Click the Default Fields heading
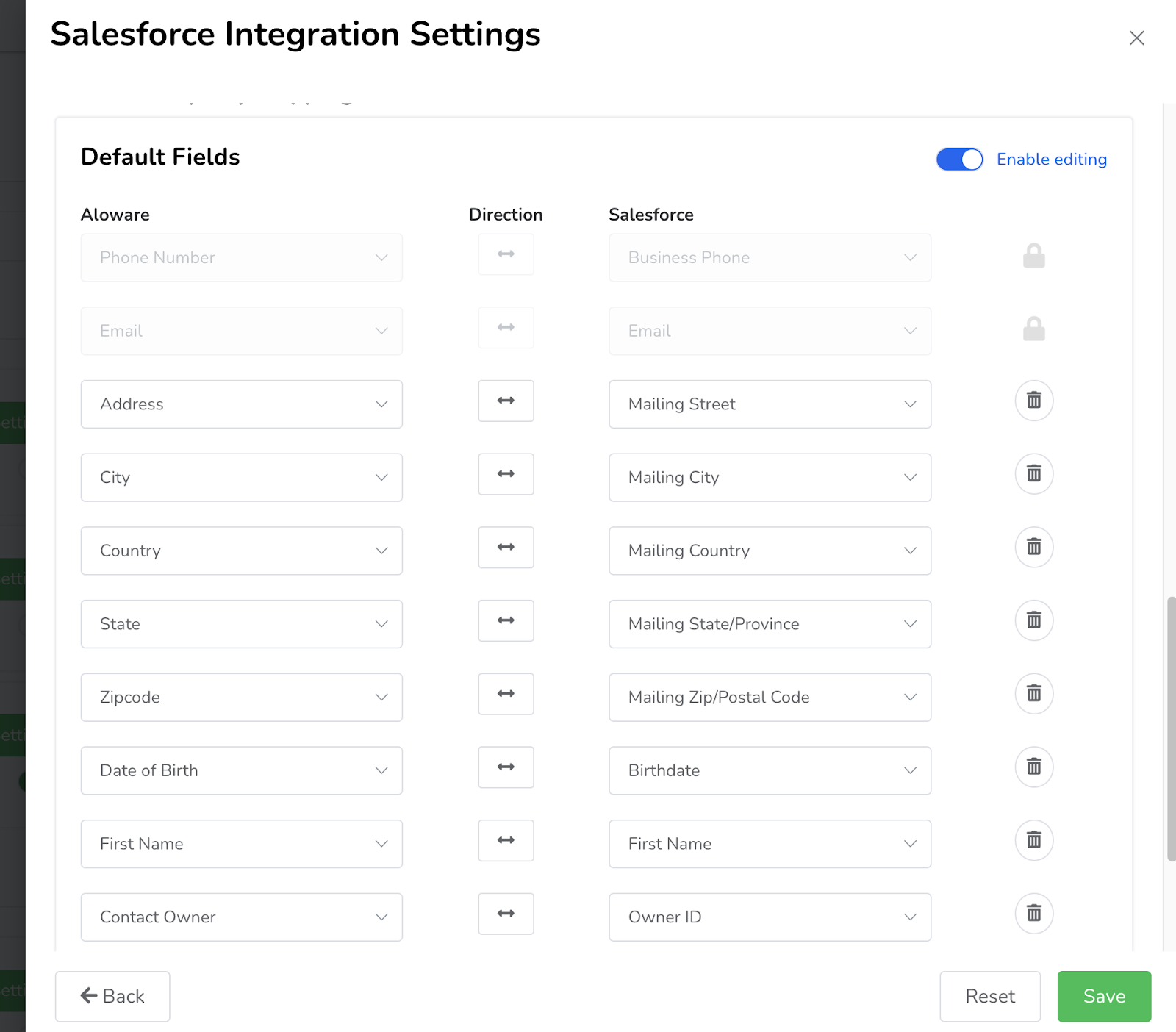Viewport: 1176px width, 1032px height. (160, 157)
